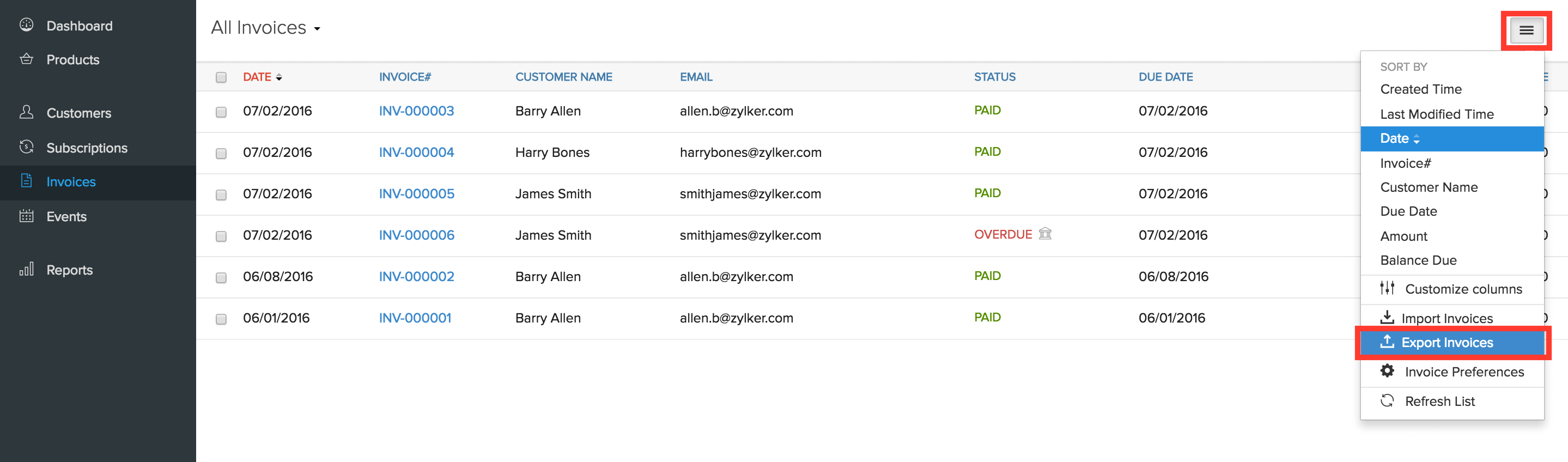Select Refresh List in the menu
This screenshot has height=462, width=1568.
tap(1439, 401)
